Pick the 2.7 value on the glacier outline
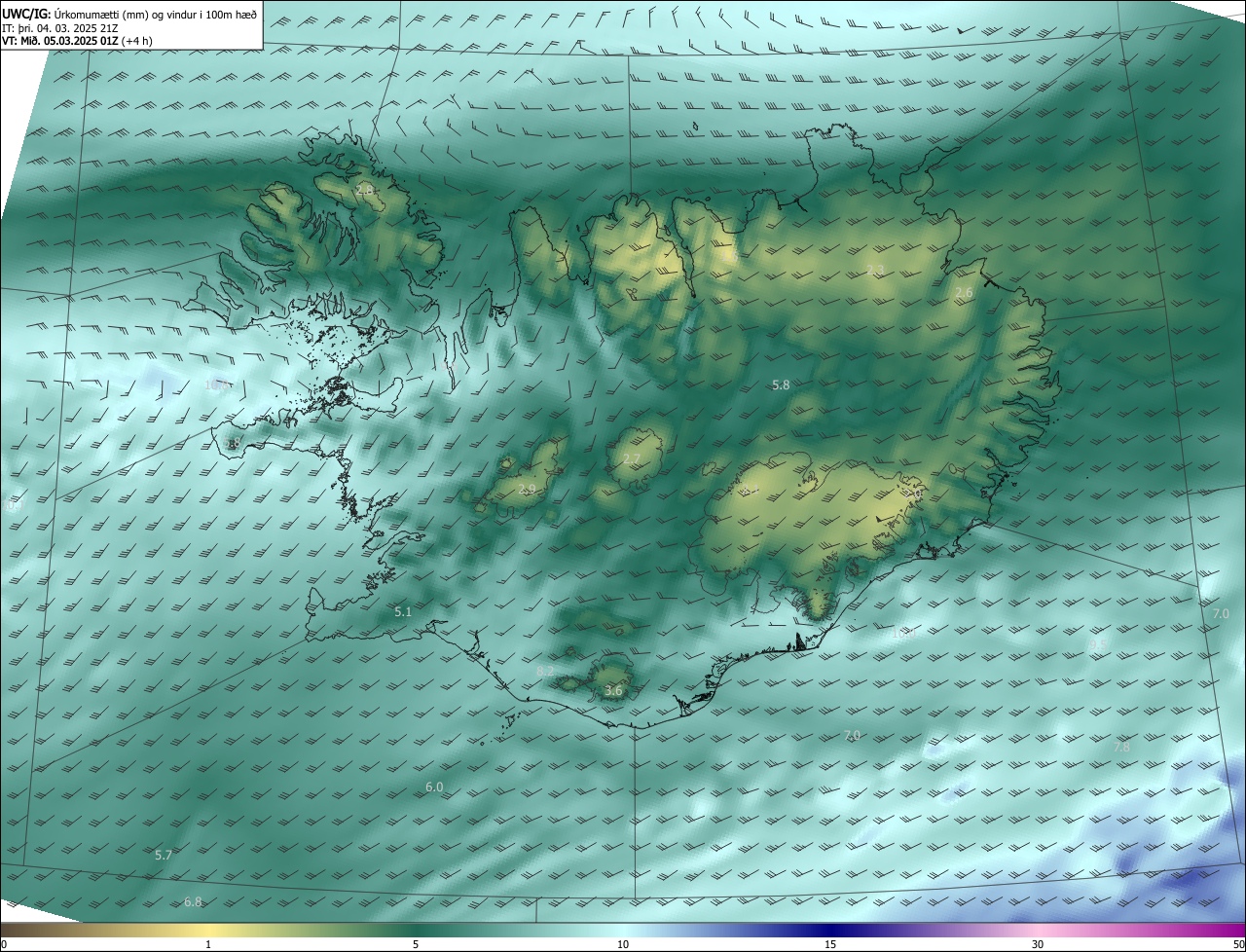1246x952 pixels. pyautogui.click(x=632, y=459)
